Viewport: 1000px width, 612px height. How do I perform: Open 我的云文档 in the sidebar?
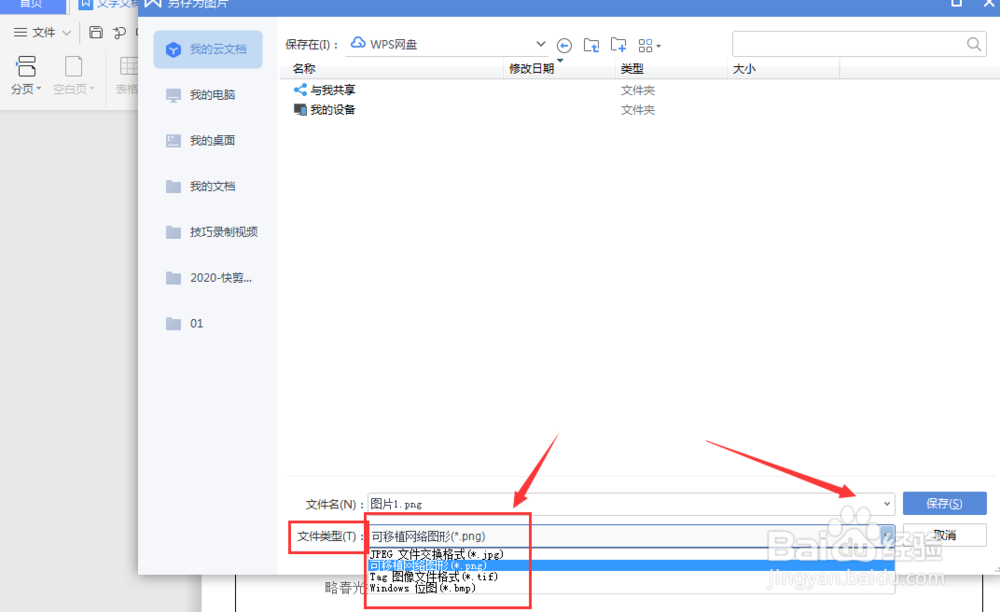pyautogui.click(x=207, y=49)
